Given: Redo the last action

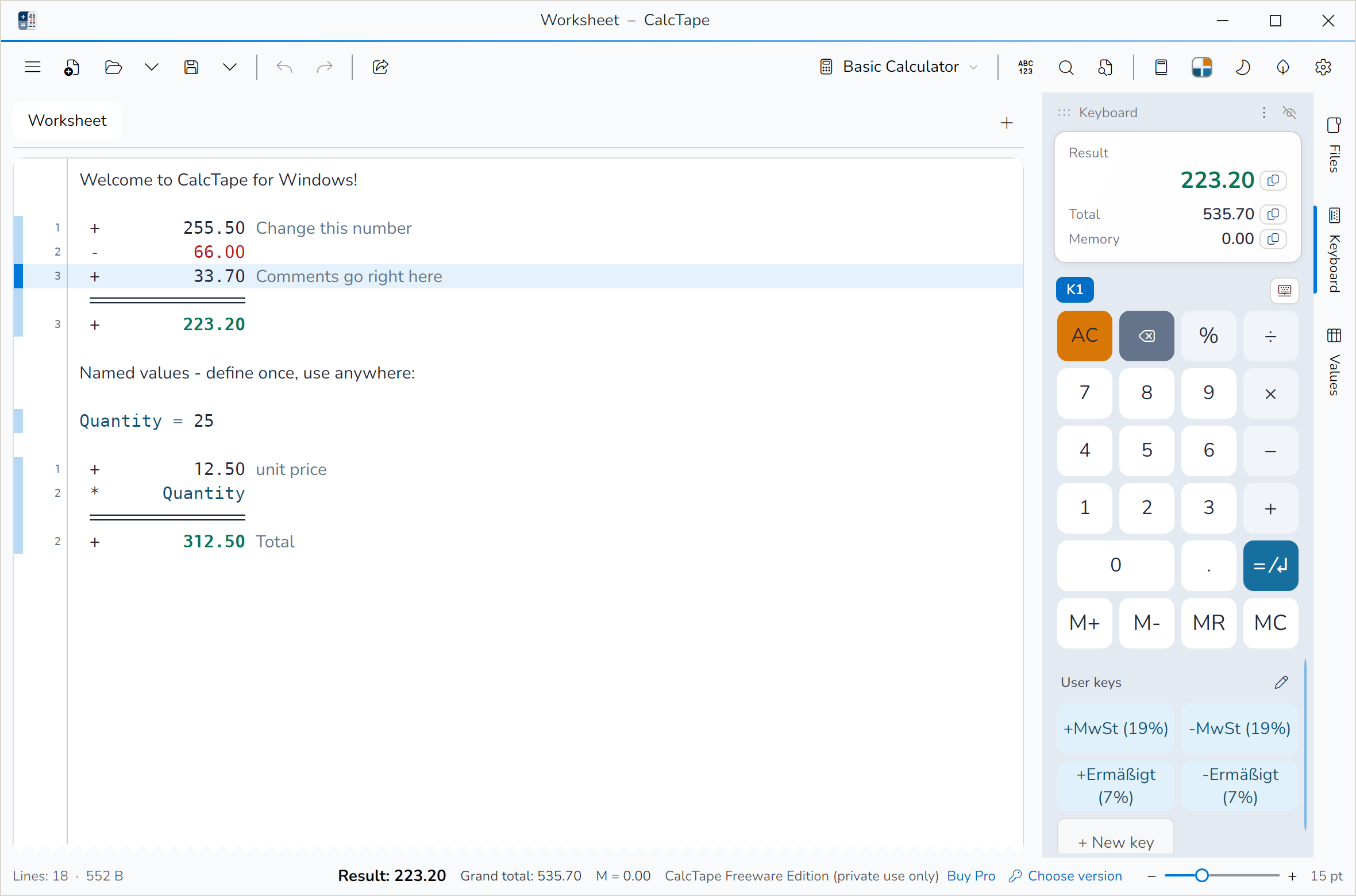Looking at the screenshot, I should 325,67.
